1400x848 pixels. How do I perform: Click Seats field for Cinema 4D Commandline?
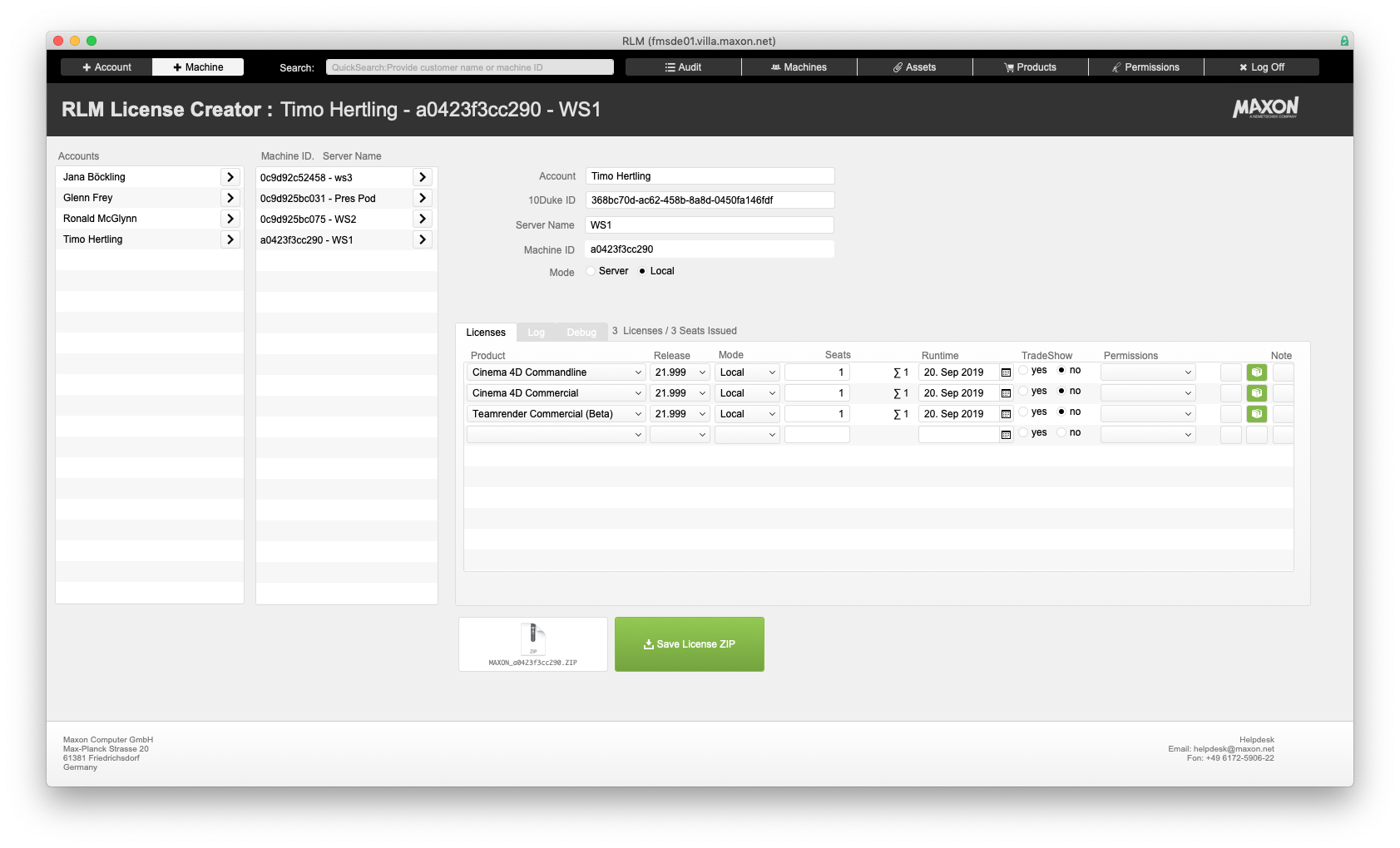(x=817, y=372)
